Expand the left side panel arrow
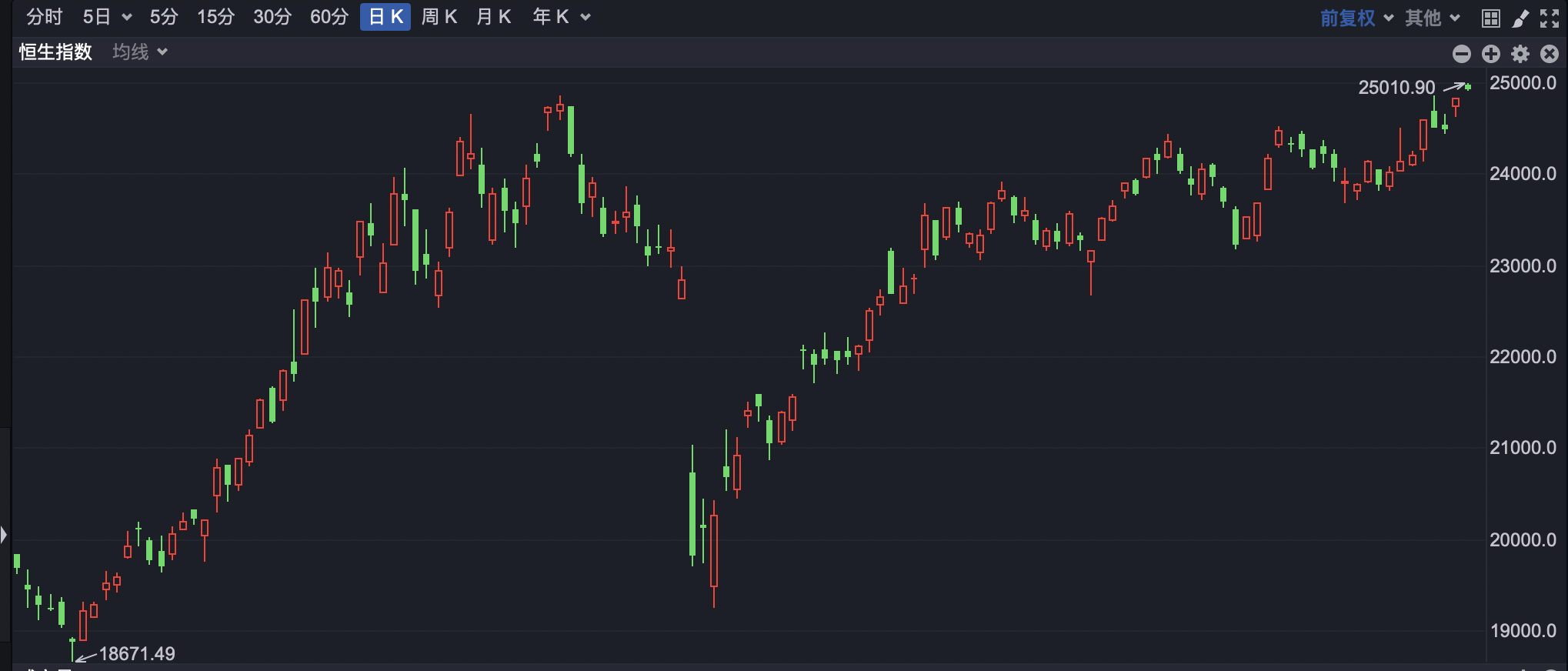This screenshot has width=1568, height=671. tap(4, 534)
